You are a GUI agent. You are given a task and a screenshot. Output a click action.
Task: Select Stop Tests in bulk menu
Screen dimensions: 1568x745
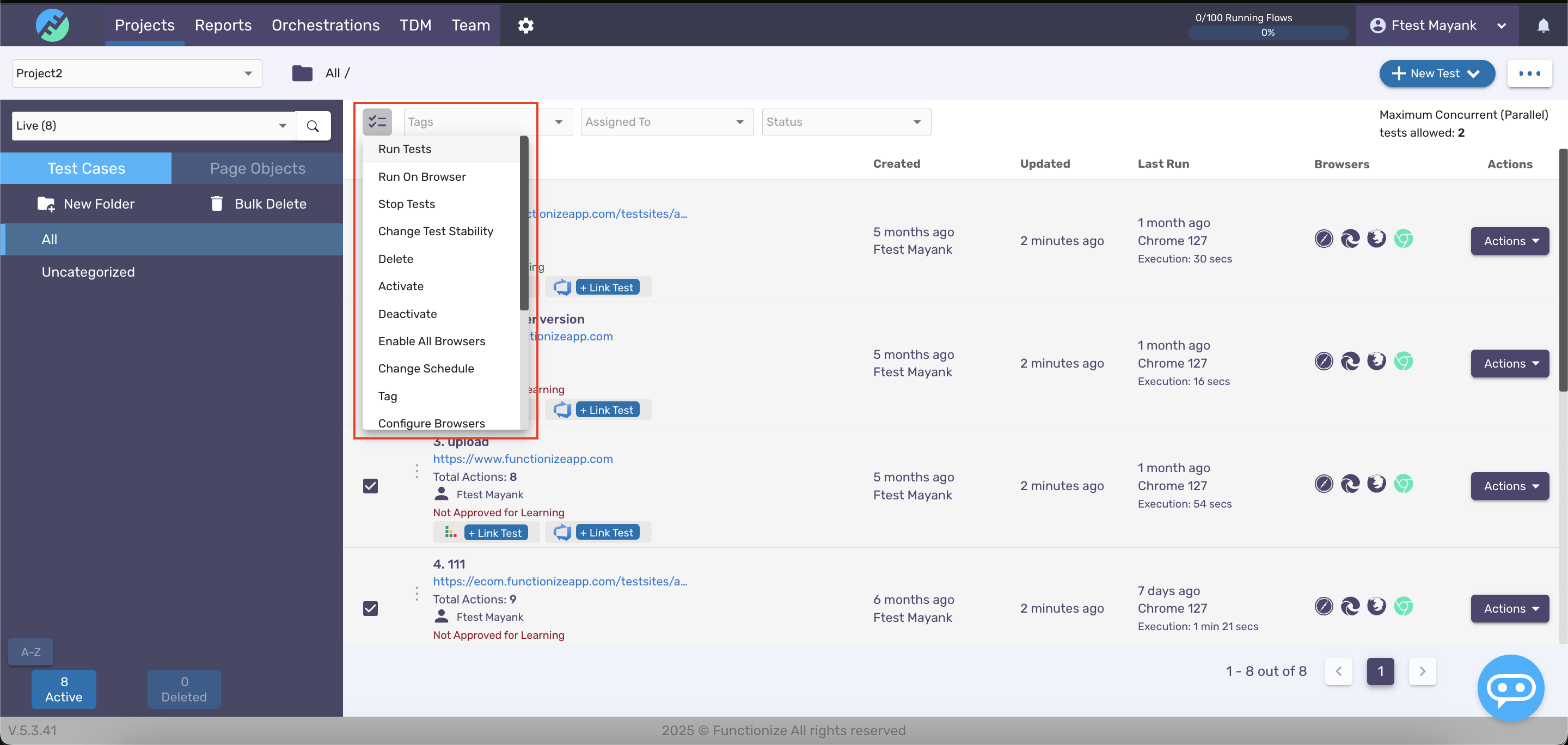point(442,204)
